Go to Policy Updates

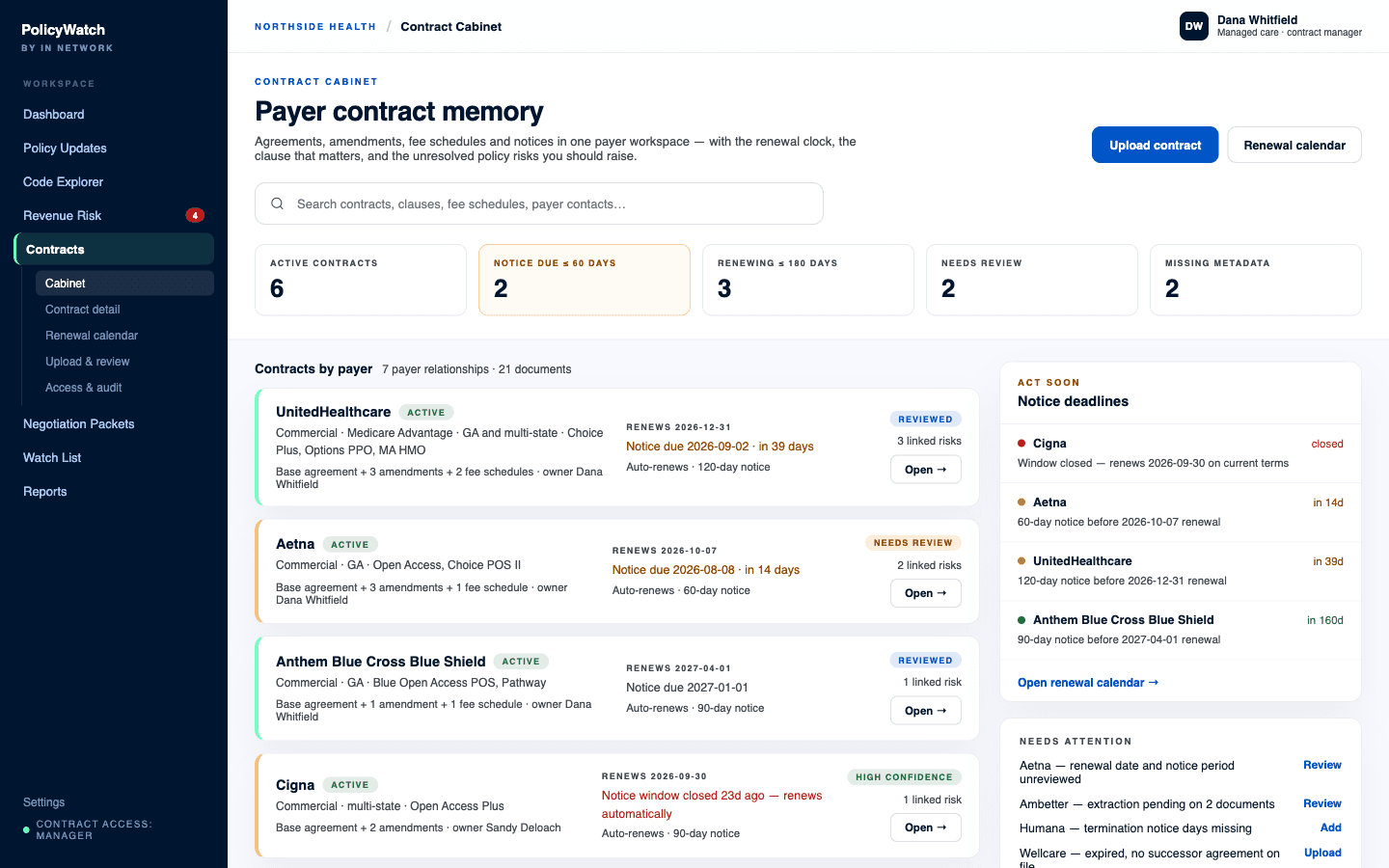tap(114, 148)
